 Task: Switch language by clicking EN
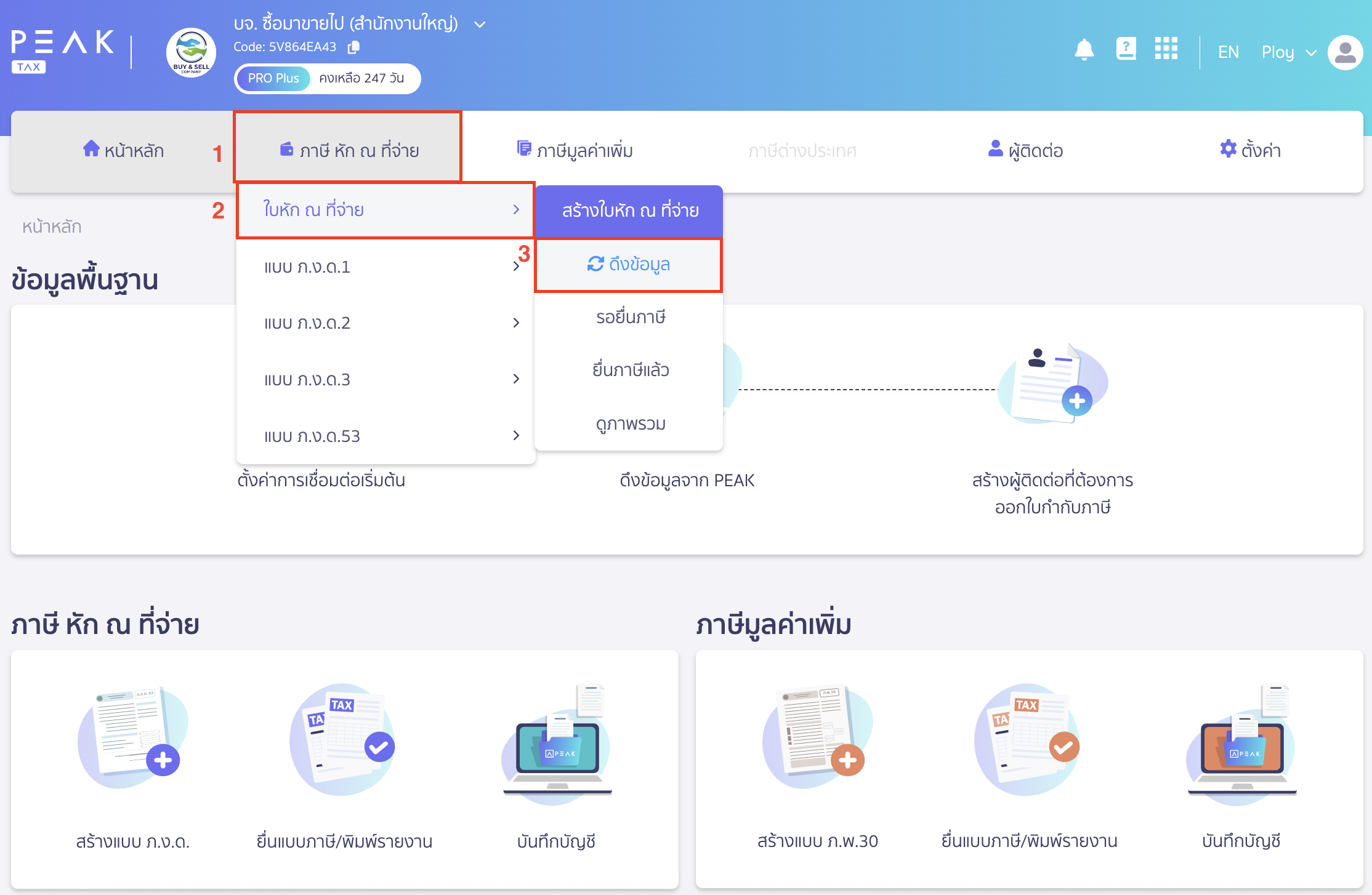tap(1228, 52)
